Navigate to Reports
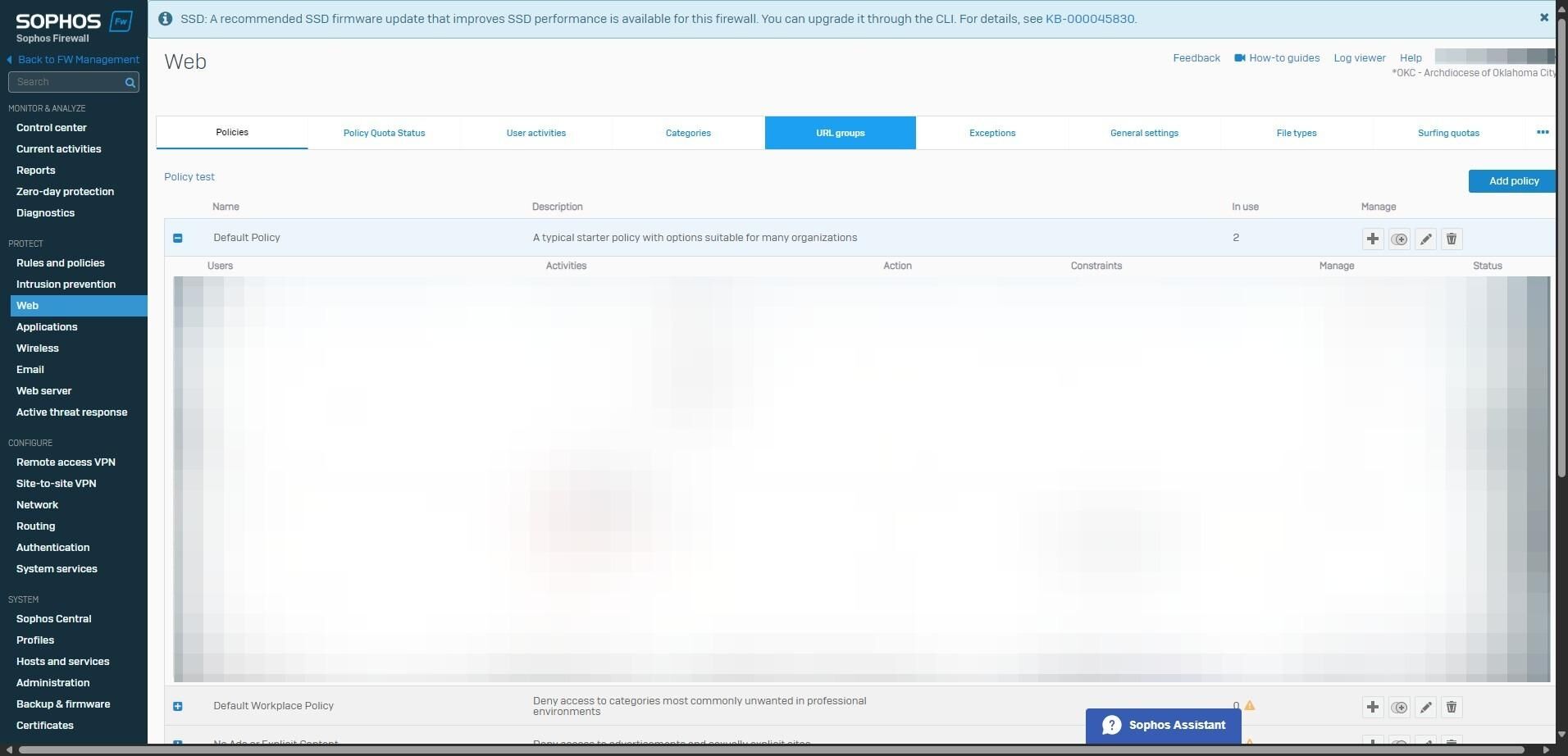The width and height of the screenshot is (1568, 756). [x=36, y=171]
